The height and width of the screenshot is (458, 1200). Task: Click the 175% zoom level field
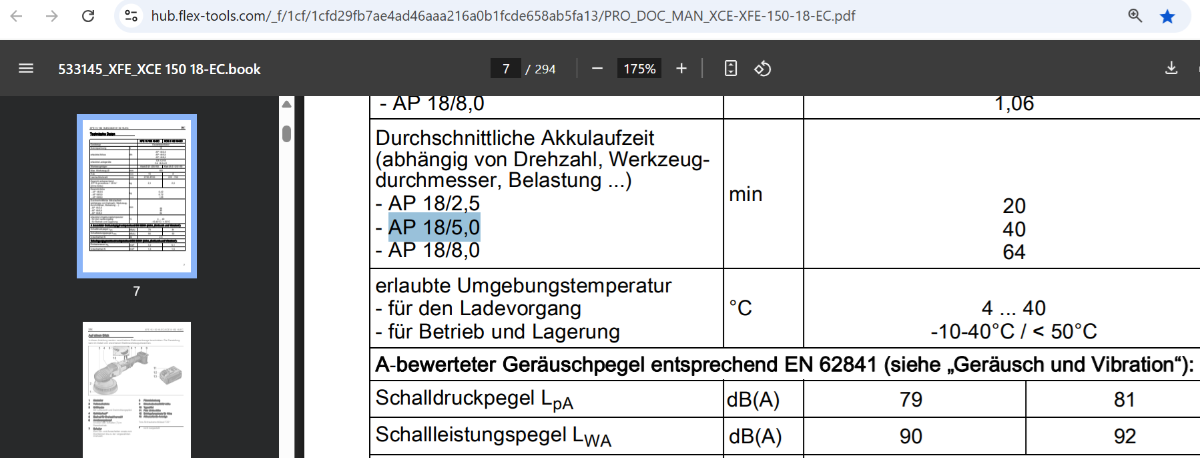639,69
